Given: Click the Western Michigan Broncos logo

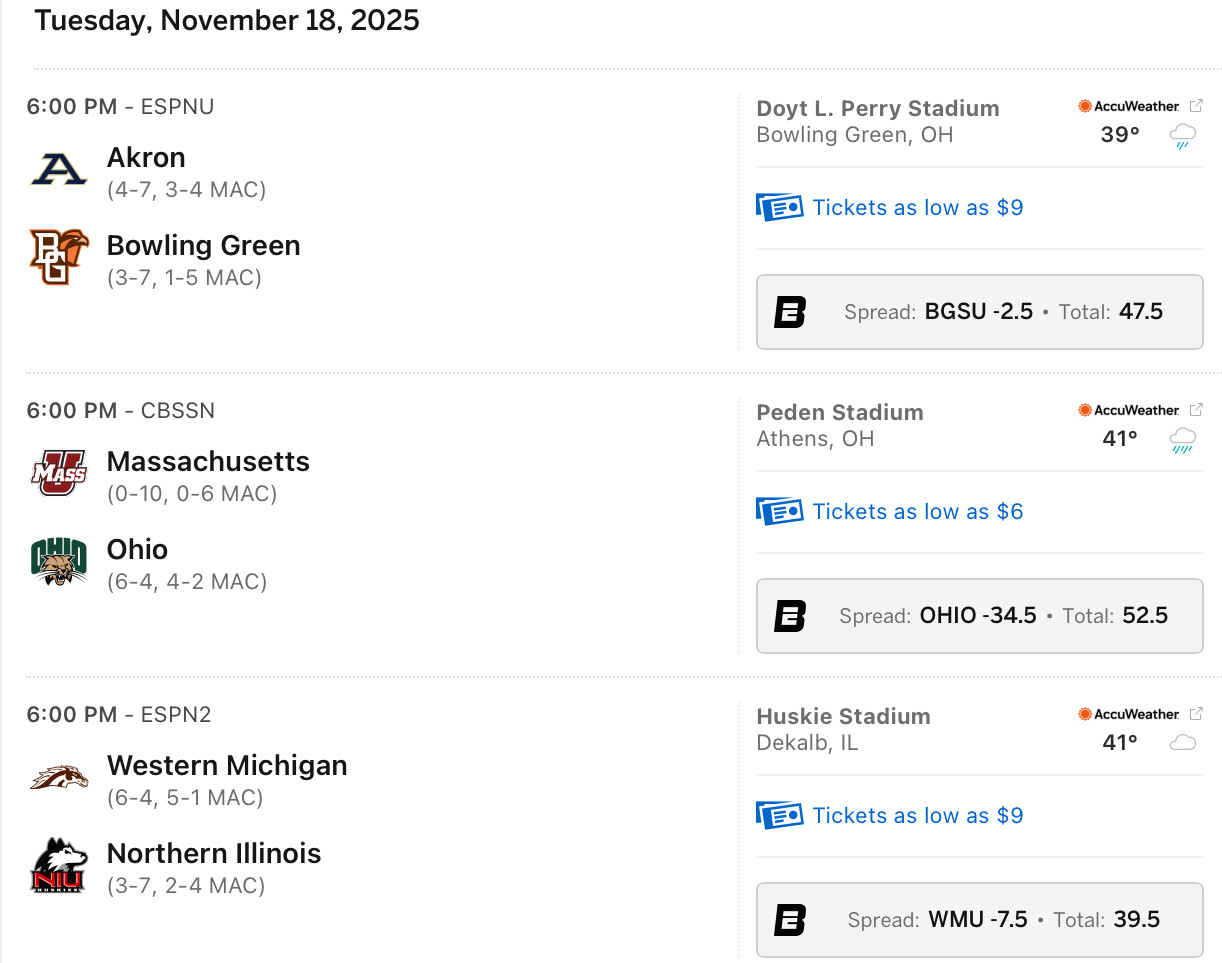Looking at the screenshot, I should click(59, 777).
